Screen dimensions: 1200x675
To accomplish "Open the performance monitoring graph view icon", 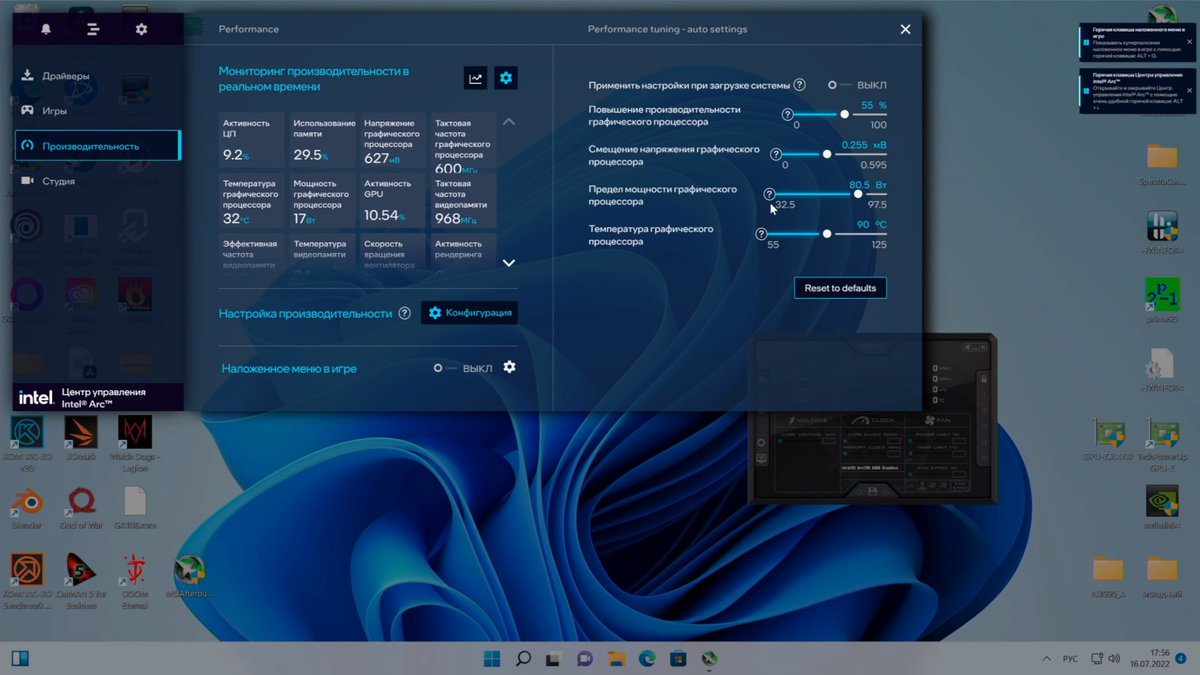I will click(x=476, y=78).
